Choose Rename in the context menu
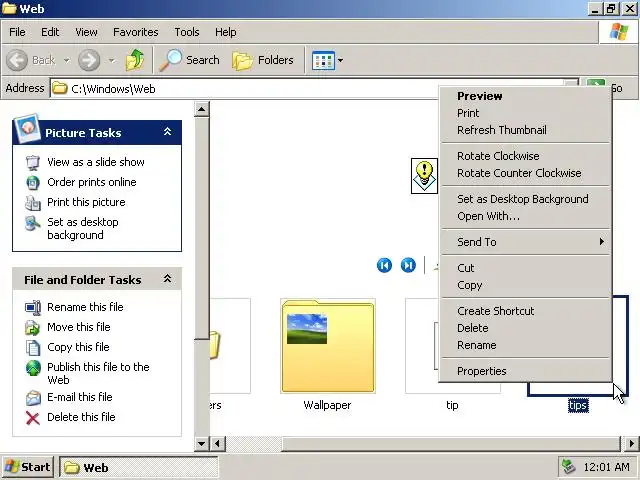Image resolution: width=640 pixels, height=480 pixels. click(x=525, y=345)
